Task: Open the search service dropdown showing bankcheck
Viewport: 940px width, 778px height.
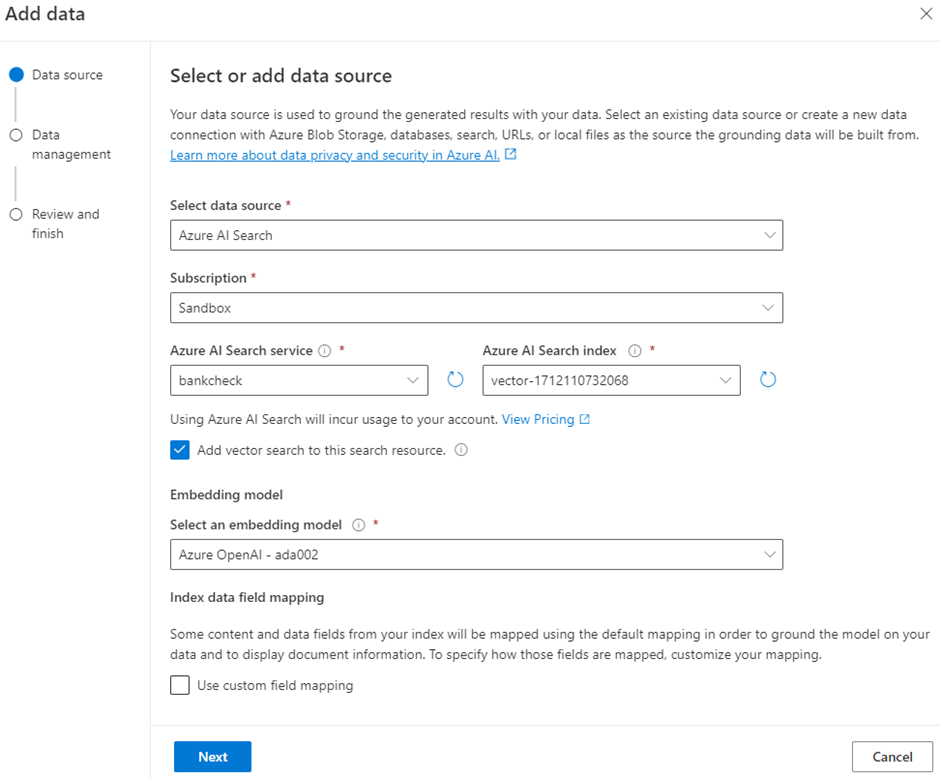Action: [299, 380]
